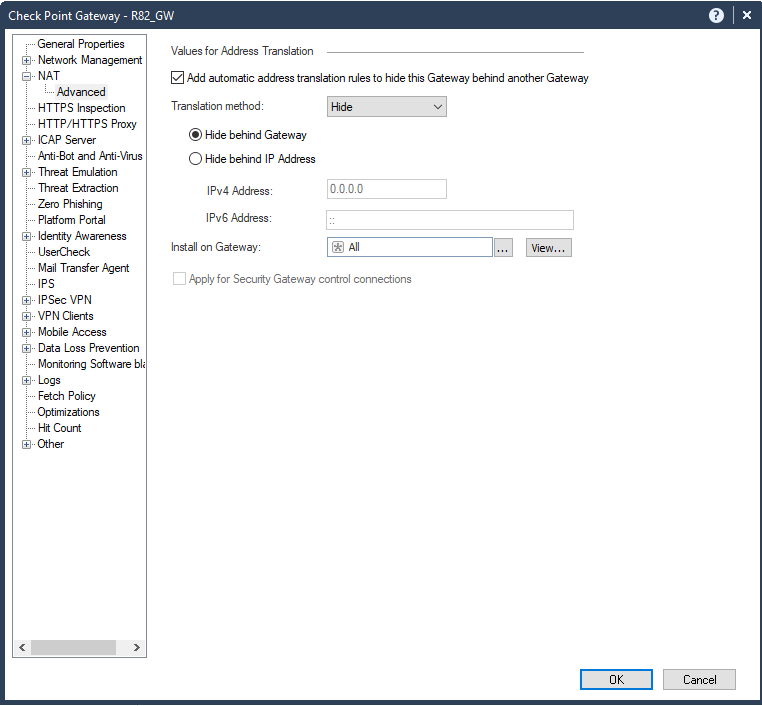Open IPS settings page
This screenshot has width=762, height=706.
(x=46, y=284)
